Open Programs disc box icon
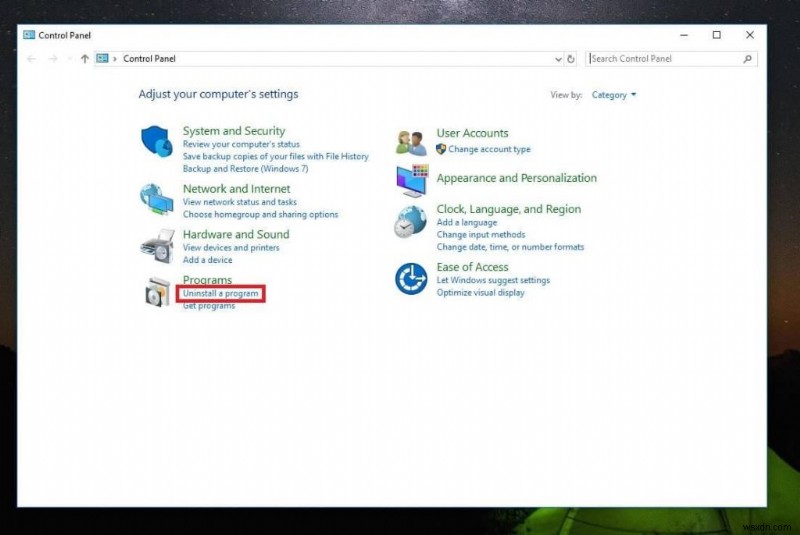Screen dimensions: 800x535 [157, 292]
